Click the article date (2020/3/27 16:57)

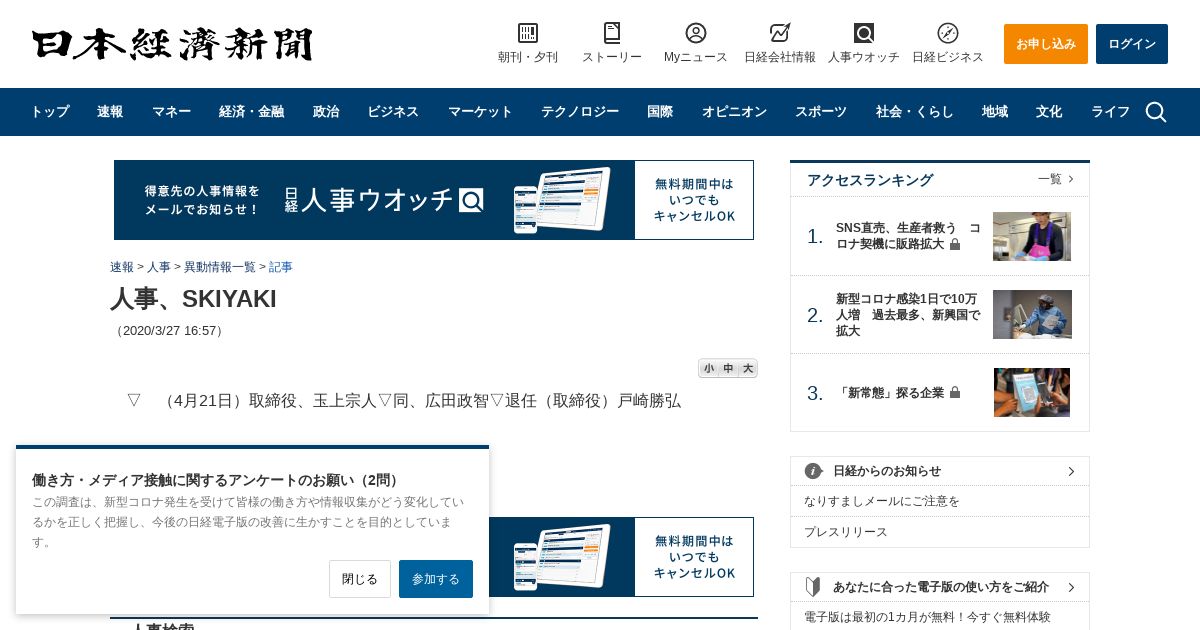coord(169,331)
